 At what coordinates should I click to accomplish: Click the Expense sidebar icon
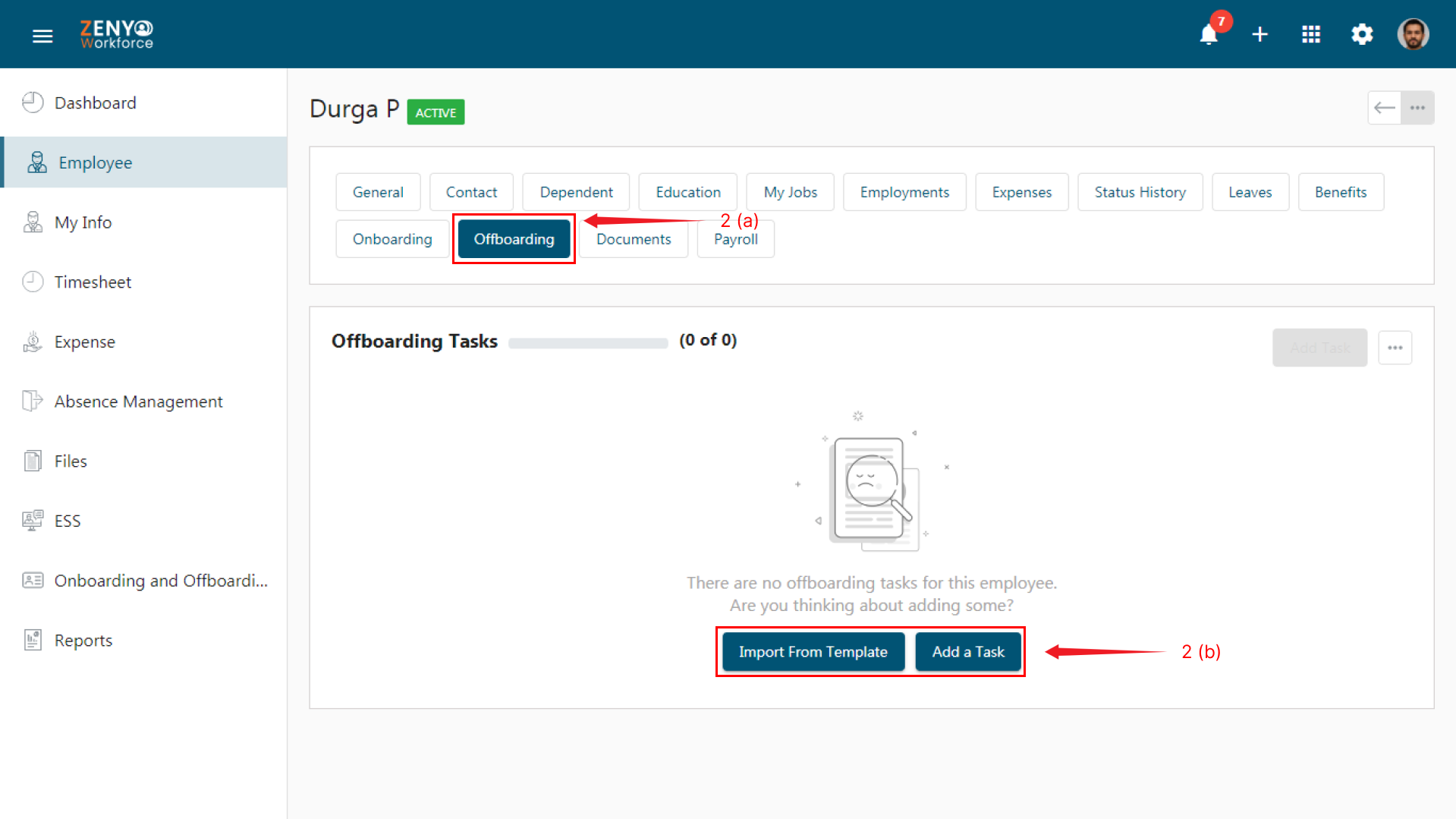click(33, 342)
